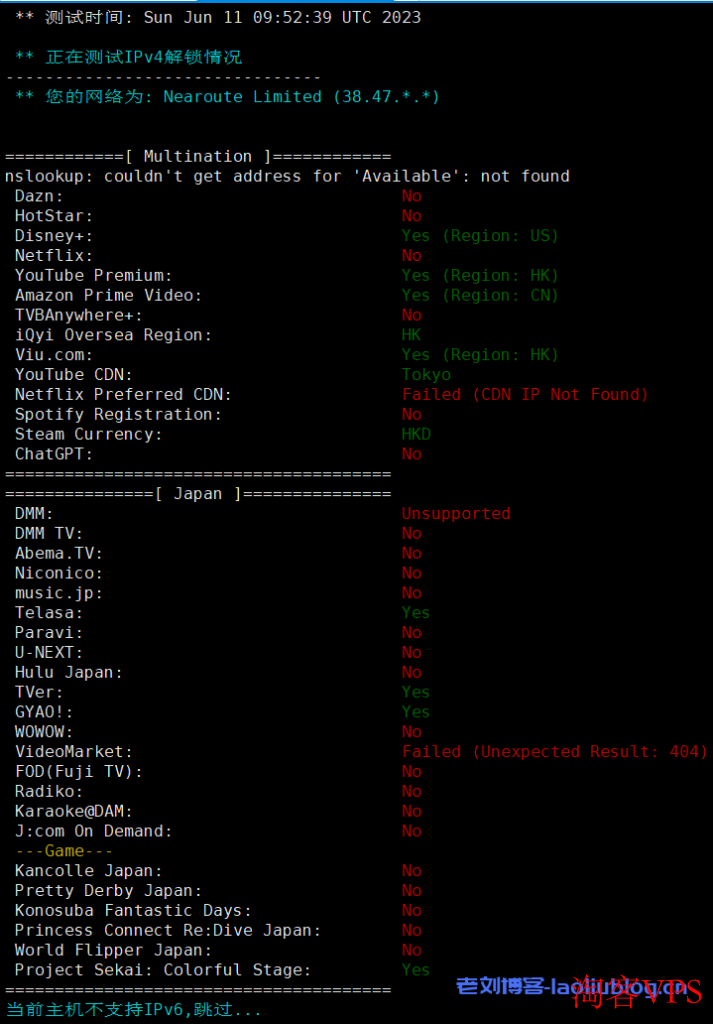The image size is (713, 1024).
Task: Click the Multination section header
Action: click(198, 157)
